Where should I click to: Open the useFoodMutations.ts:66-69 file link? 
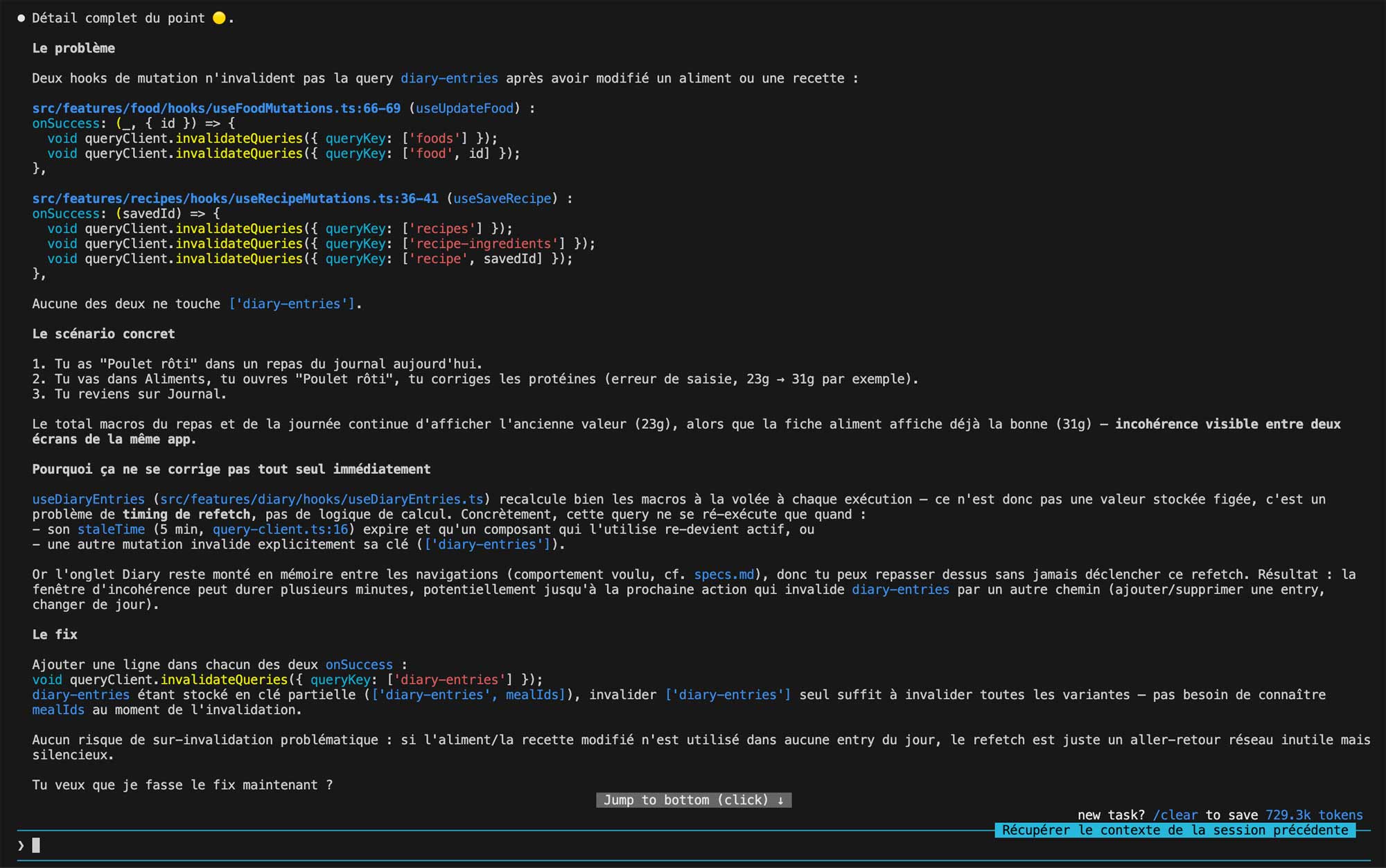[216, 108]
